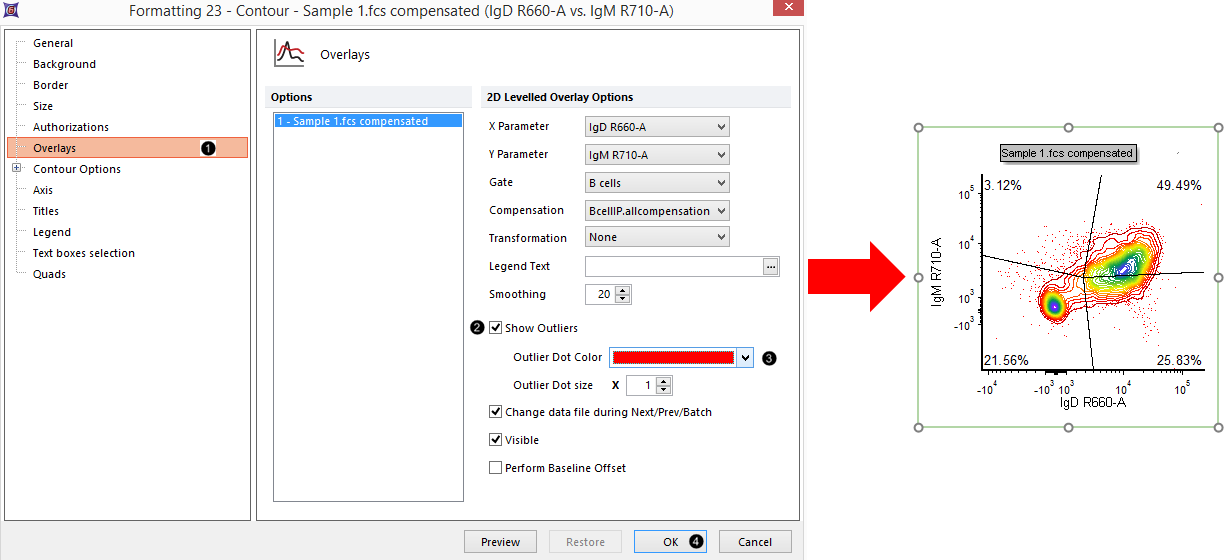Image resolution: width=1225 pixels, height=560 pixels.
Task: Open the Transformation dropdown
Action: coord(657,238)
